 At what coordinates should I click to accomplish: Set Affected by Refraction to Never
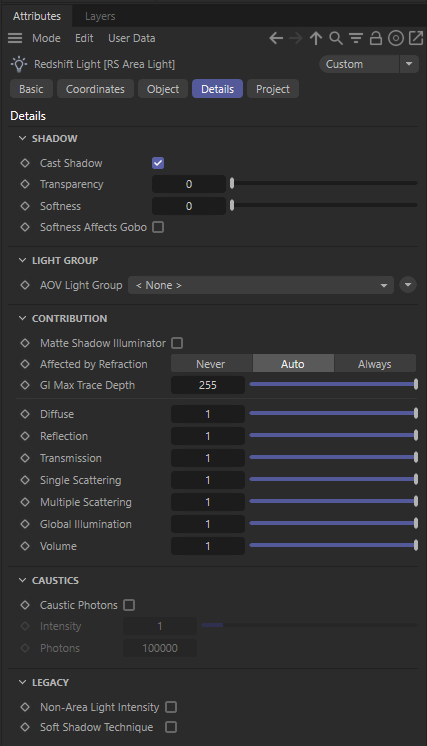[x=211, y=364]
